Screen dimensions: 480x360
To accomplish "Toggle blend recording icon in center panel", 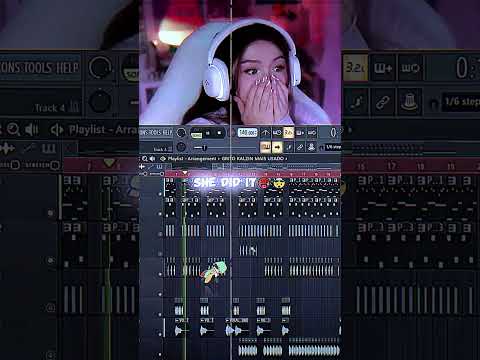I will tap(300, 133).
